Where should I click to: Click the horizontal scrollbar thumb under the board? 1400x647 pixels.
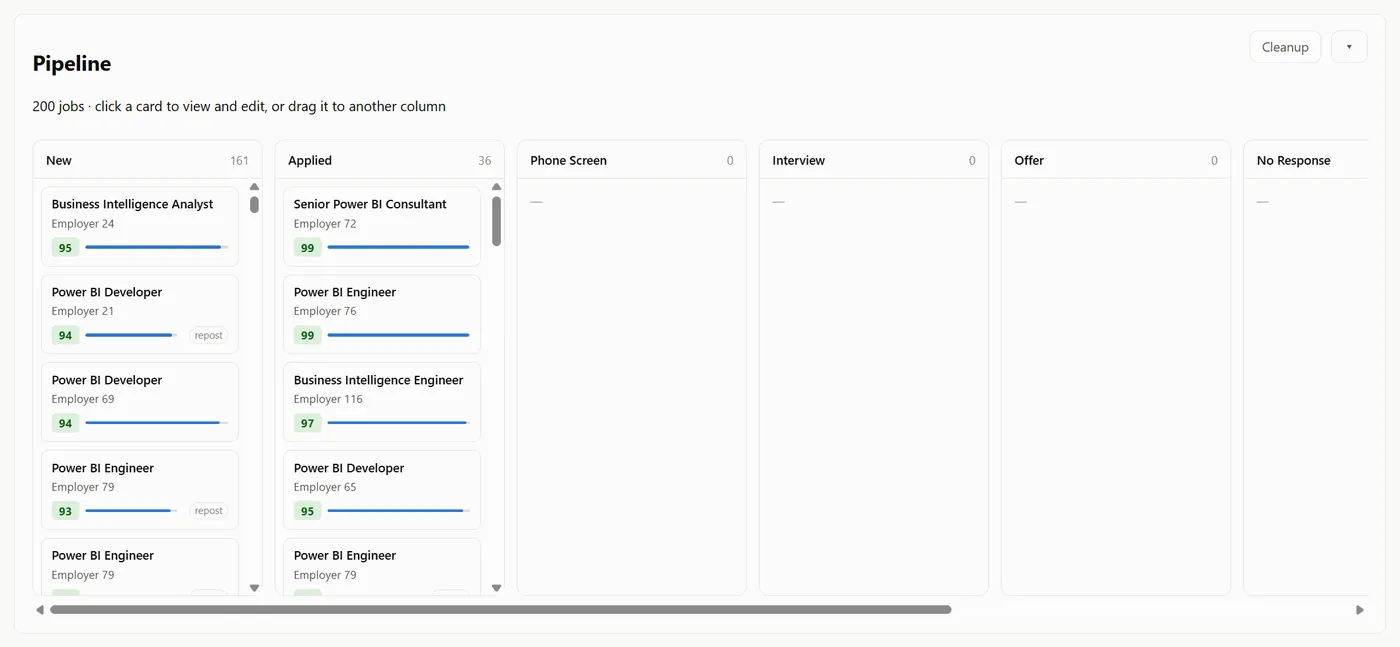click(500, 610)
